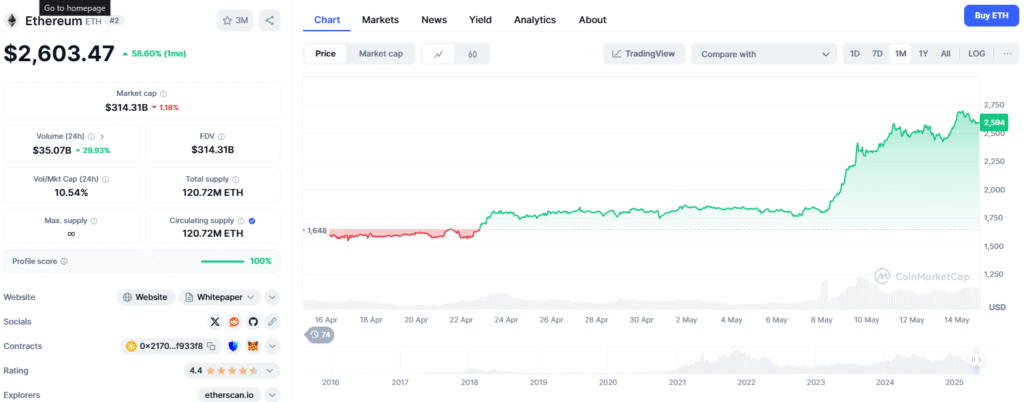The image size is (1024, 402).
Task: Switch to the Analytics tab
Action: (535, 20)
